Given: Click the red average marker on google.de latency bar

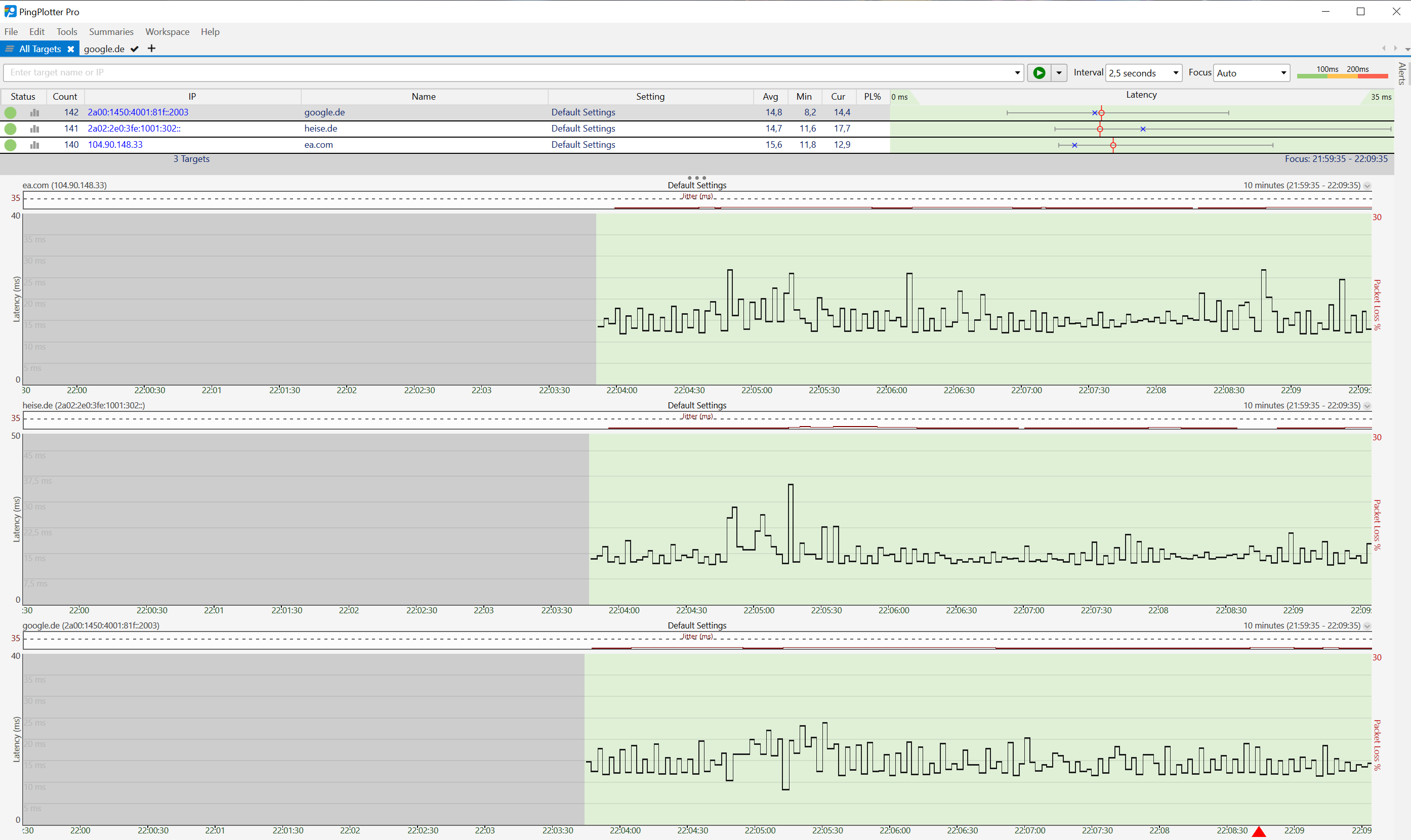Looking at the screenshot, I should pyautogui.click(x=1101, y=113).
